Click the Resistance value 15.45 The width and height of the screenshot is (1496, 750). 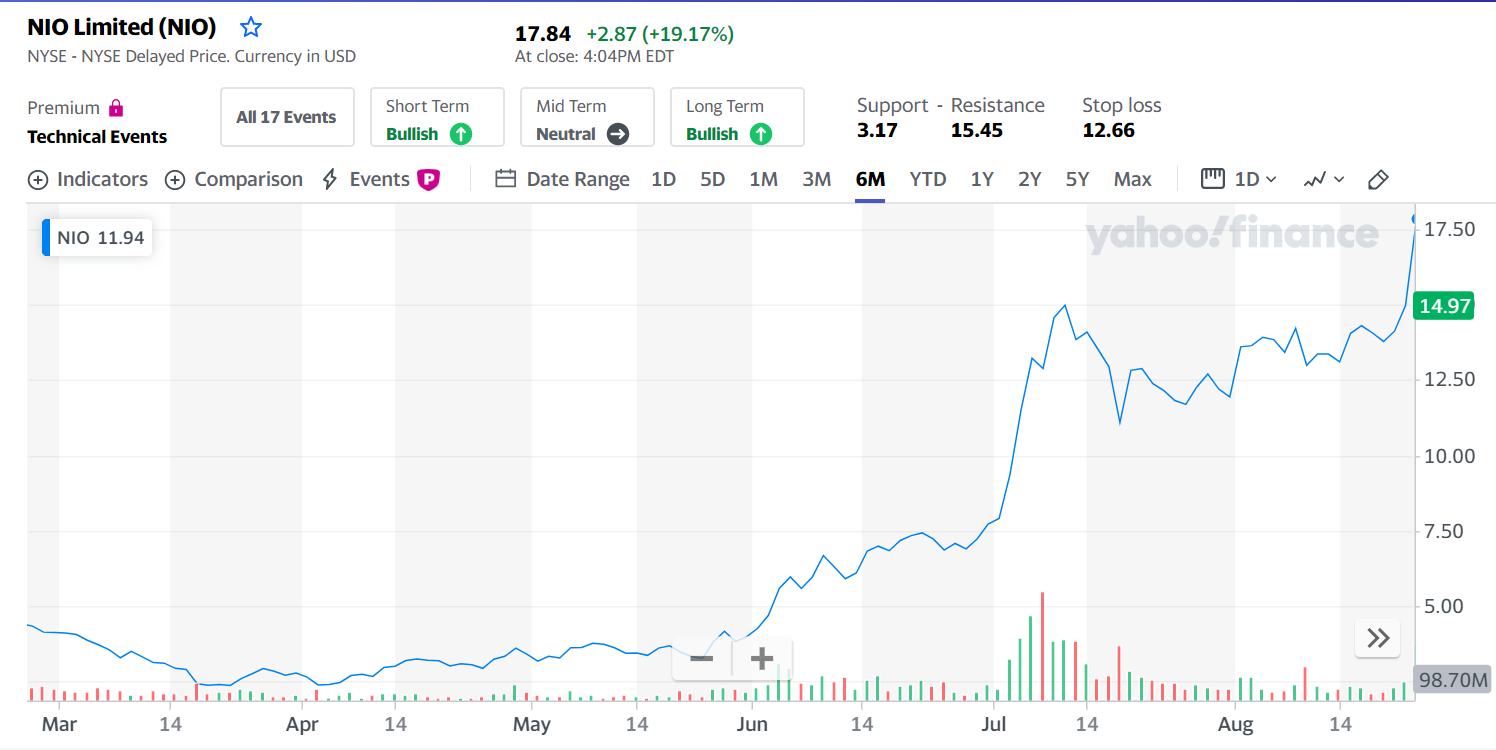click(977, 131)
